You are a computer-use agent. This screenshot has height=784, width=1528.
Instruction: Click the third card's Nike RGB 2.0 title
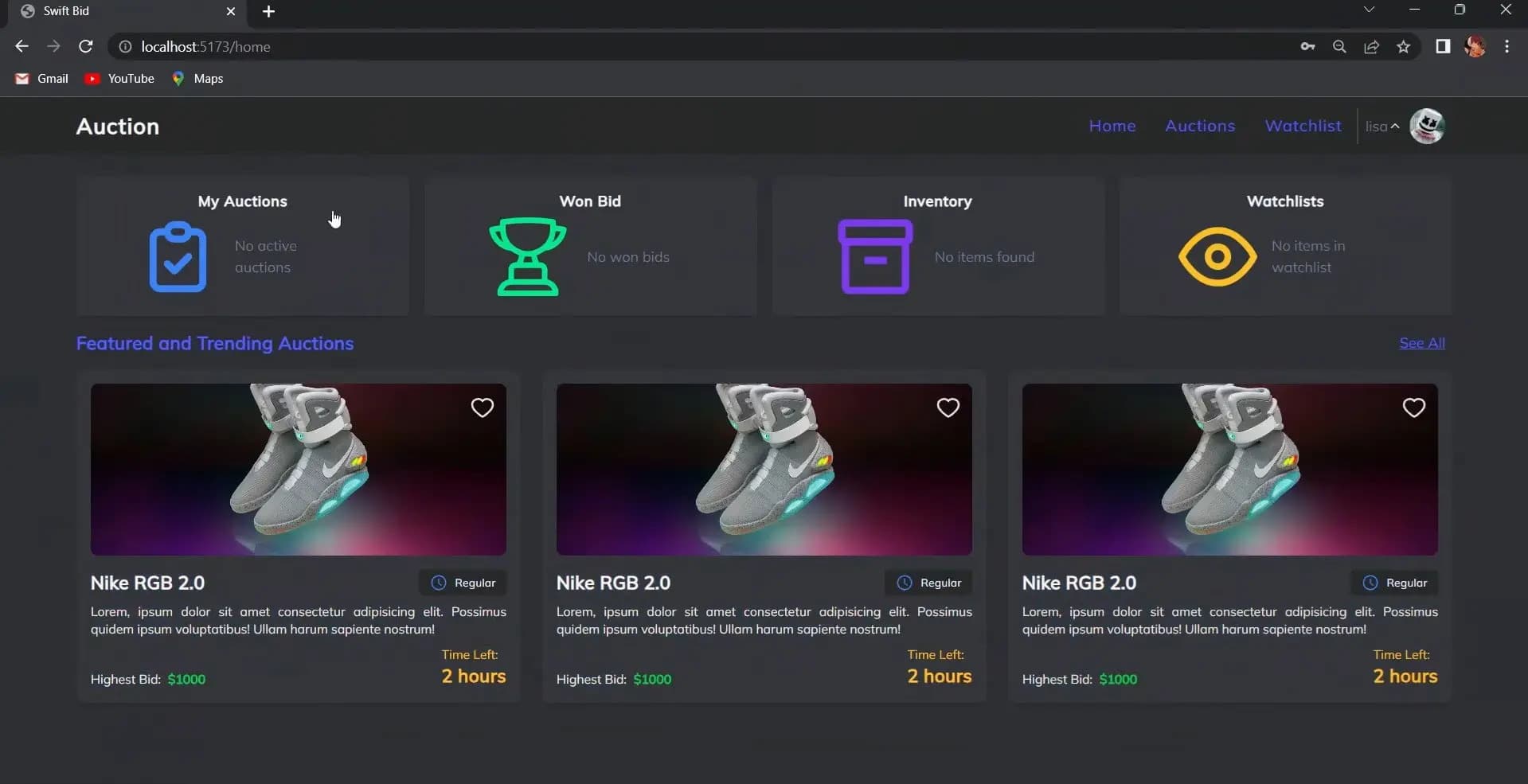point(1079,583)
